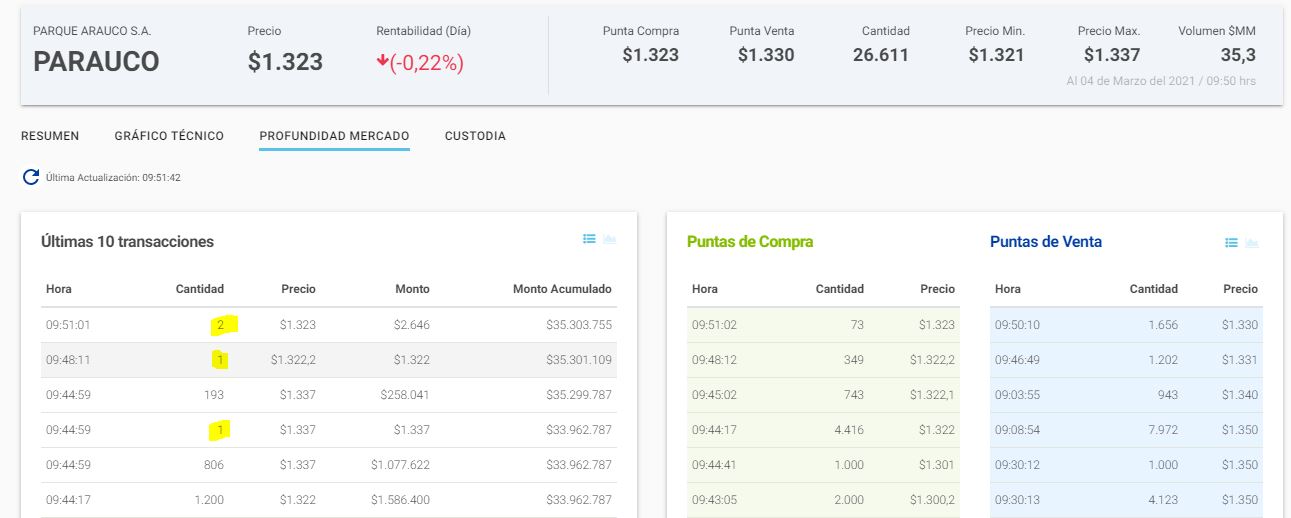Image resolution: width=1291 pixels, height=518 pixels.
Task: Click the Punta Compra value $1.323
Action: pos(650,55)
